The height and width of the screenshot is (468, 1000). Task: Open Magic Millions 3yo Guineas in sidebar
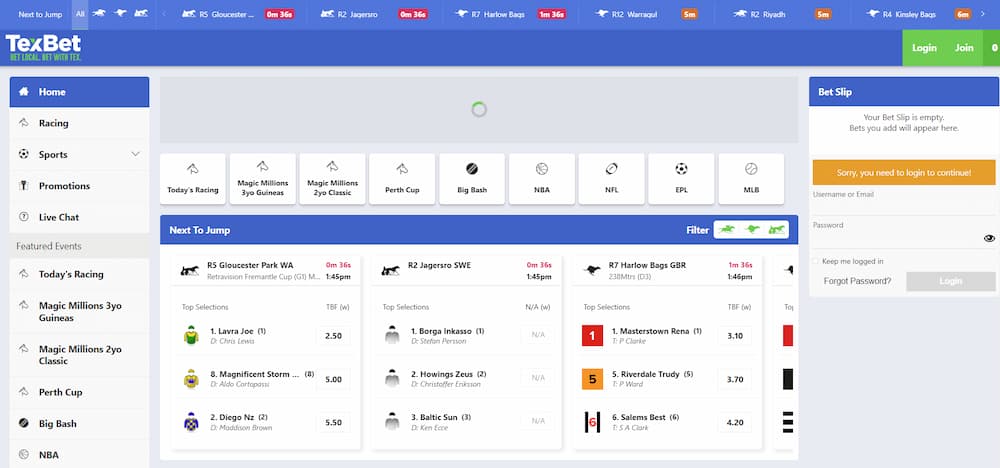79,311
